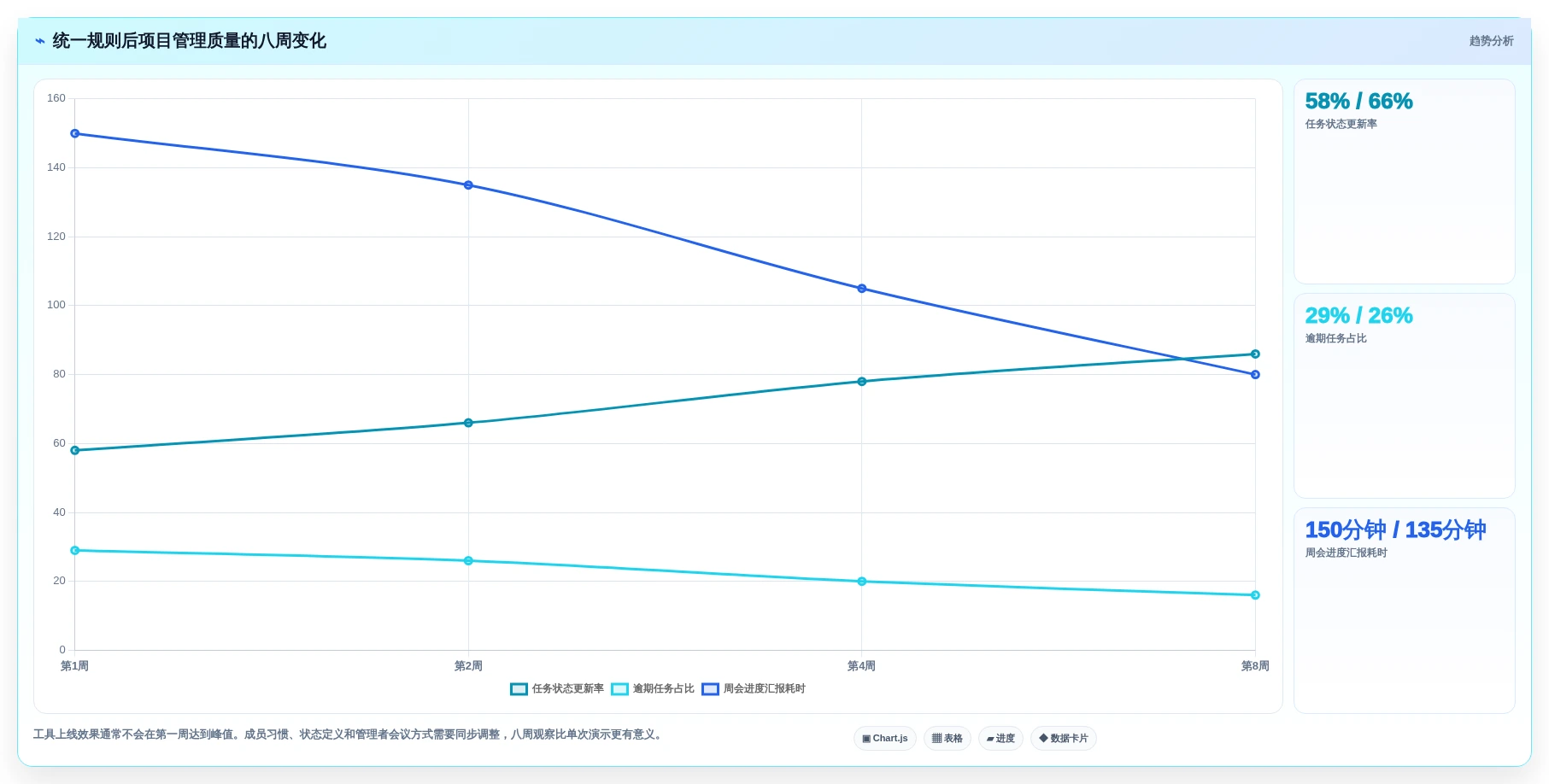
Task: Click the 第8周 point at 86 on the teal line
Action: tap(1255, 354)
